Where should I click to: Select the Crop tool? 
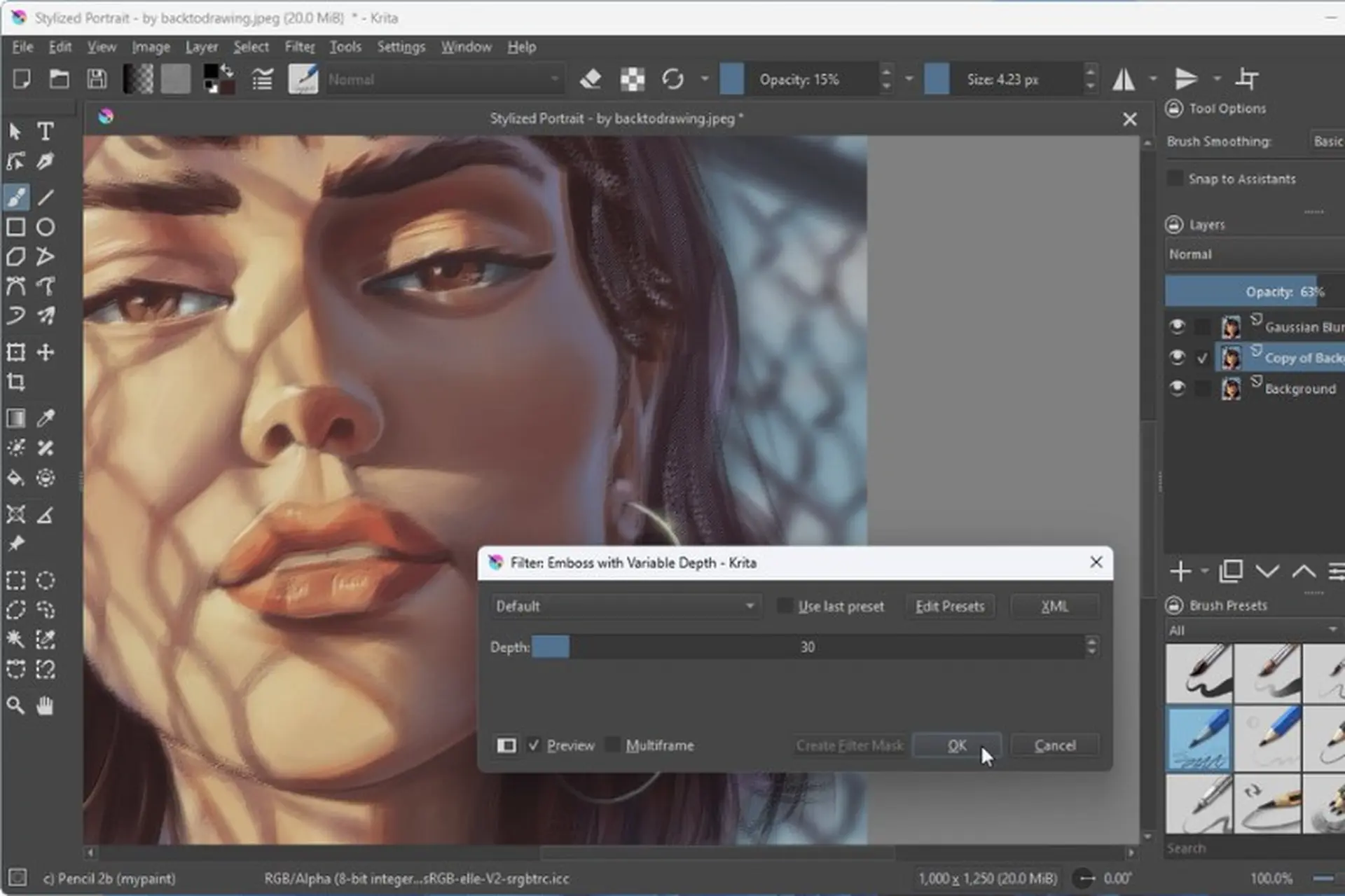click(x=15, y=382)
